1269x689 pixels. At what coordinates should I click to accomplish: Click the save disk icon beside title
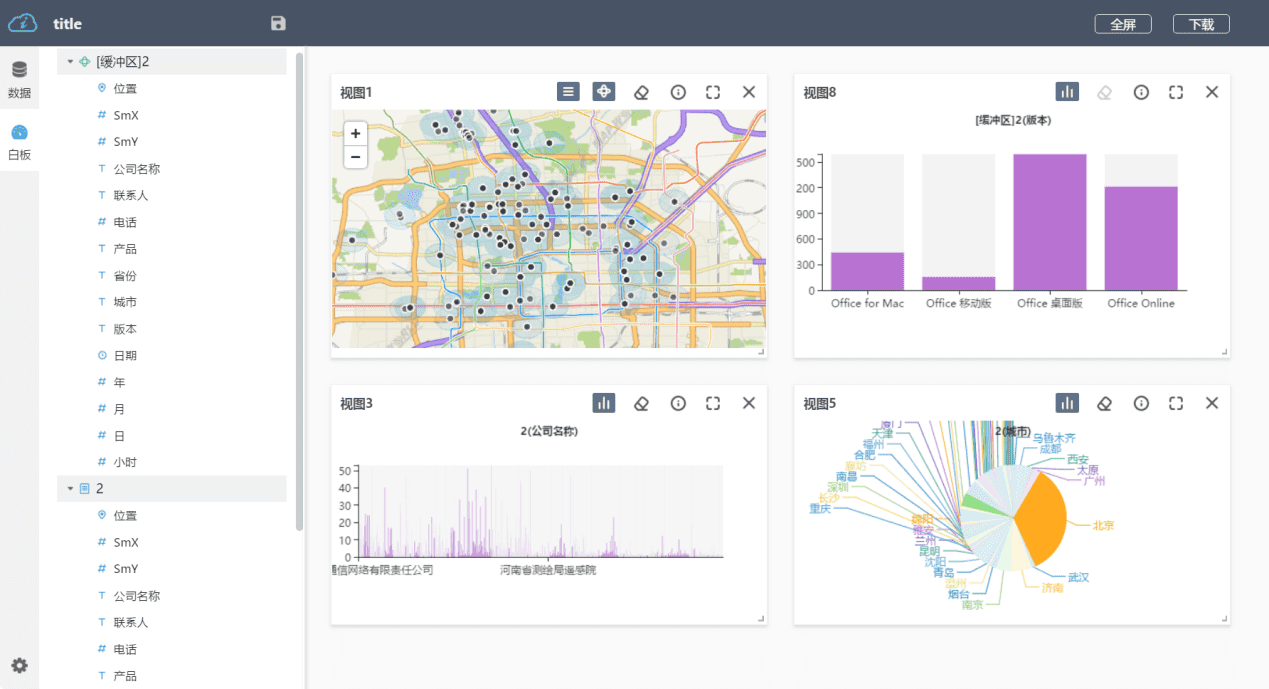tap(278, 24)
